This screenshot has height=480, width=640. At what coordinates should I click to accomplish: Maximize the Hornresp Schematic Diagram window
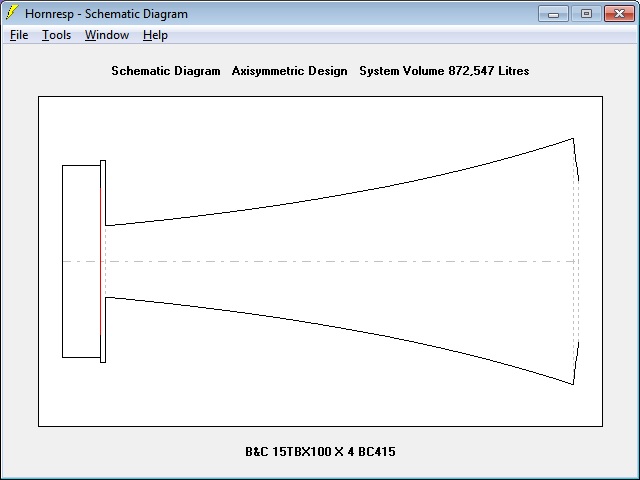(x=586, y=13)
